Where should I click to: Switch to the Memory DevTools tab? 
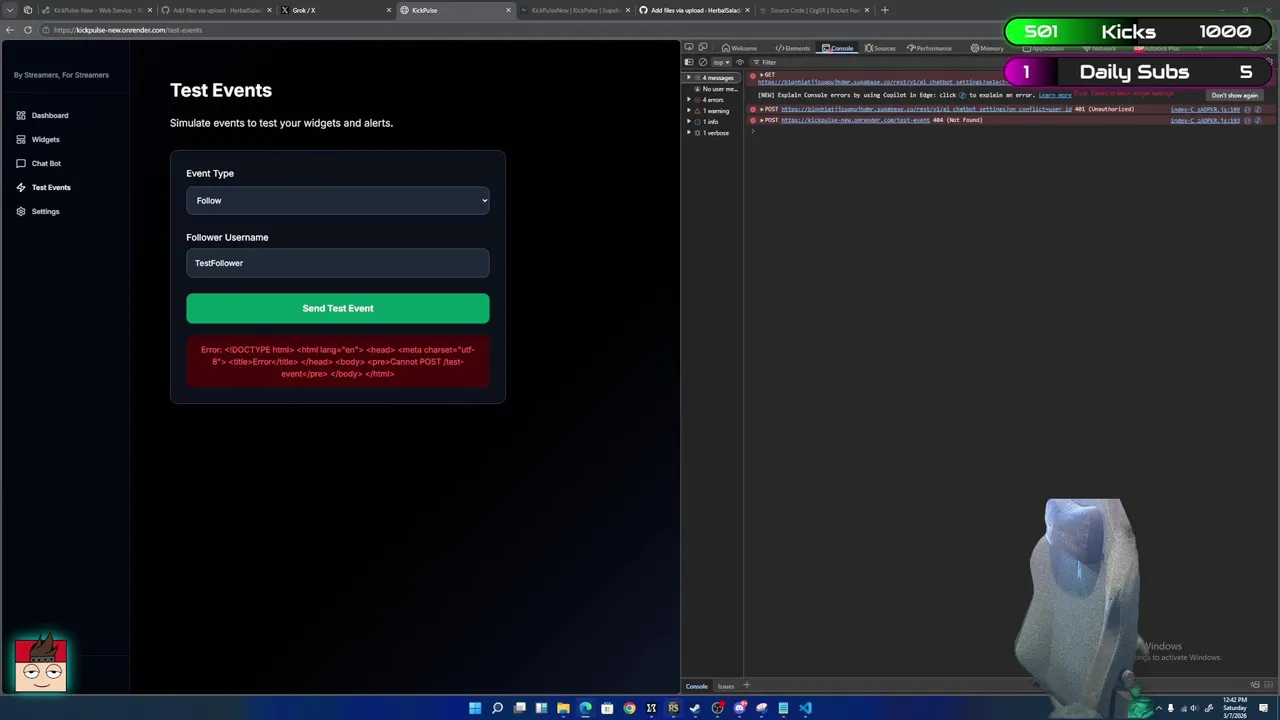click(x=987, y=48)
